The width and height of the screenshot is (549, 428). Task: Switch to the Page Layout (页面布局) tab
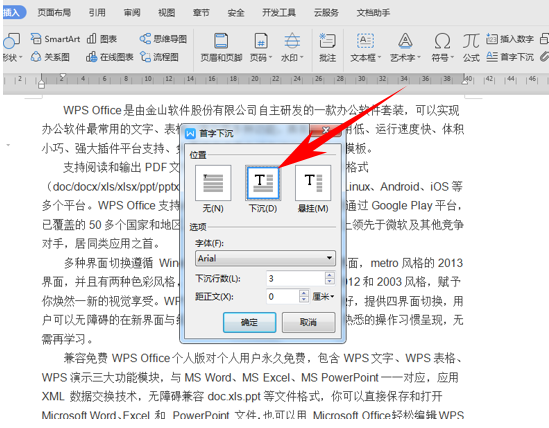pos(55,13)
